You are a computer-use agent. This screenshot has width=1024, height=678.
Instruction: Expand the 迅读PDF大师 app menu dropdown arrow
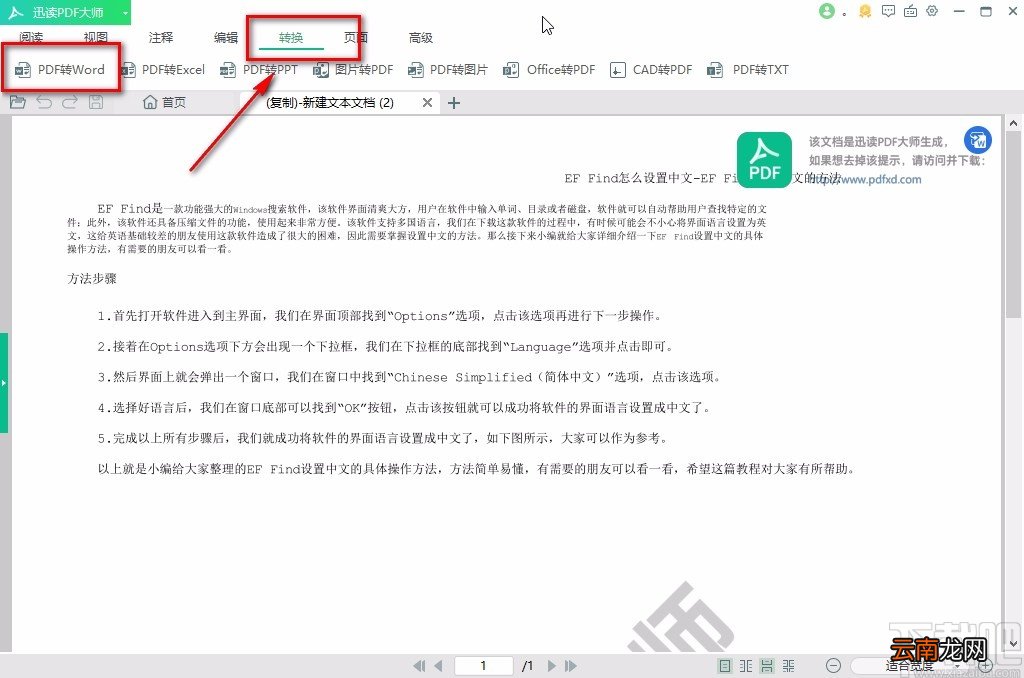tap(125, 12)
